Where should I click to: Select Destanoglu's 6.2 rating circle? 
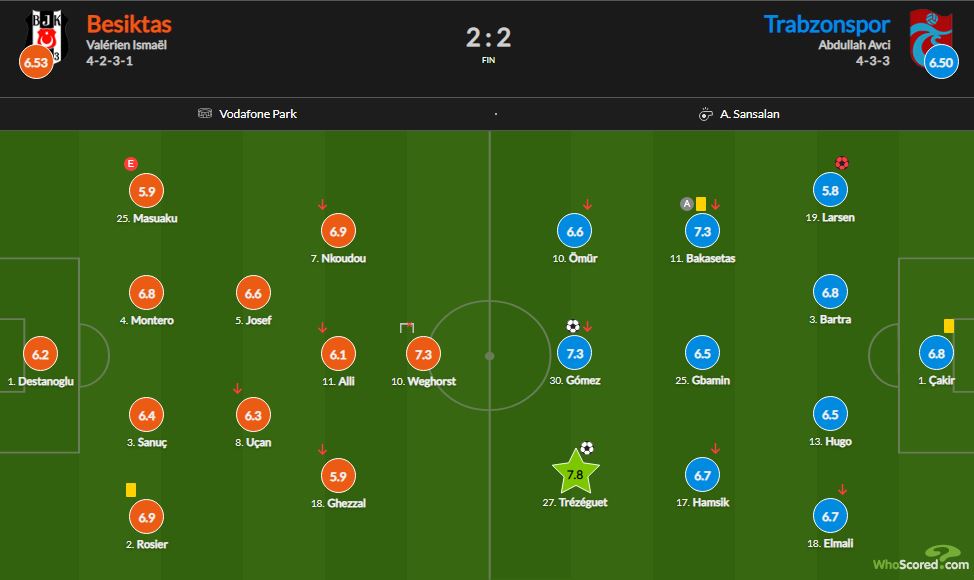pos(40,354)
